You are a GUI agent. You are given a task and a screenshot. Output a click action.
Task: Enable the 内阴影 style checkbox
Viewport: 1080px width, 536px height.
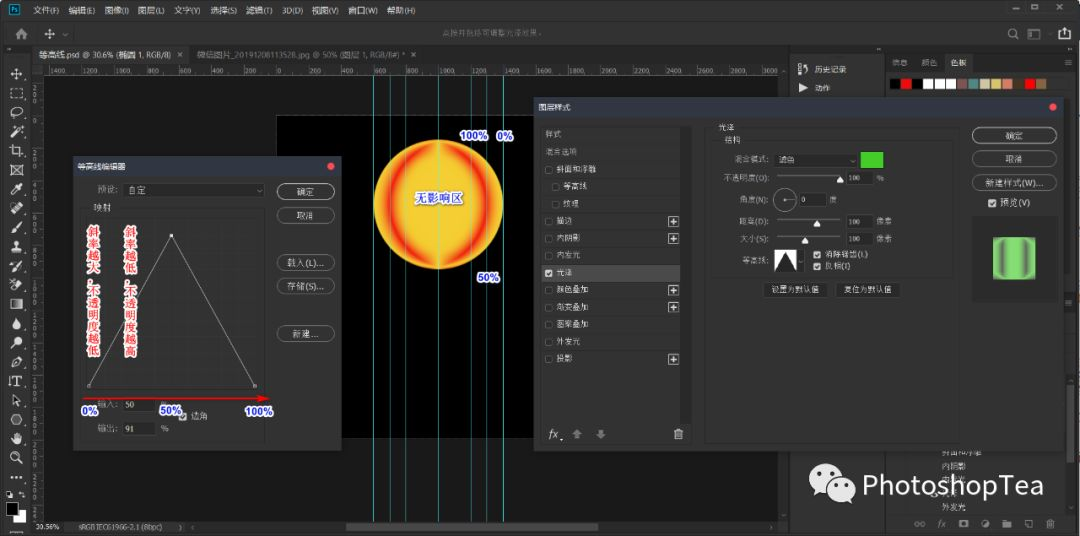click(549, 238)
